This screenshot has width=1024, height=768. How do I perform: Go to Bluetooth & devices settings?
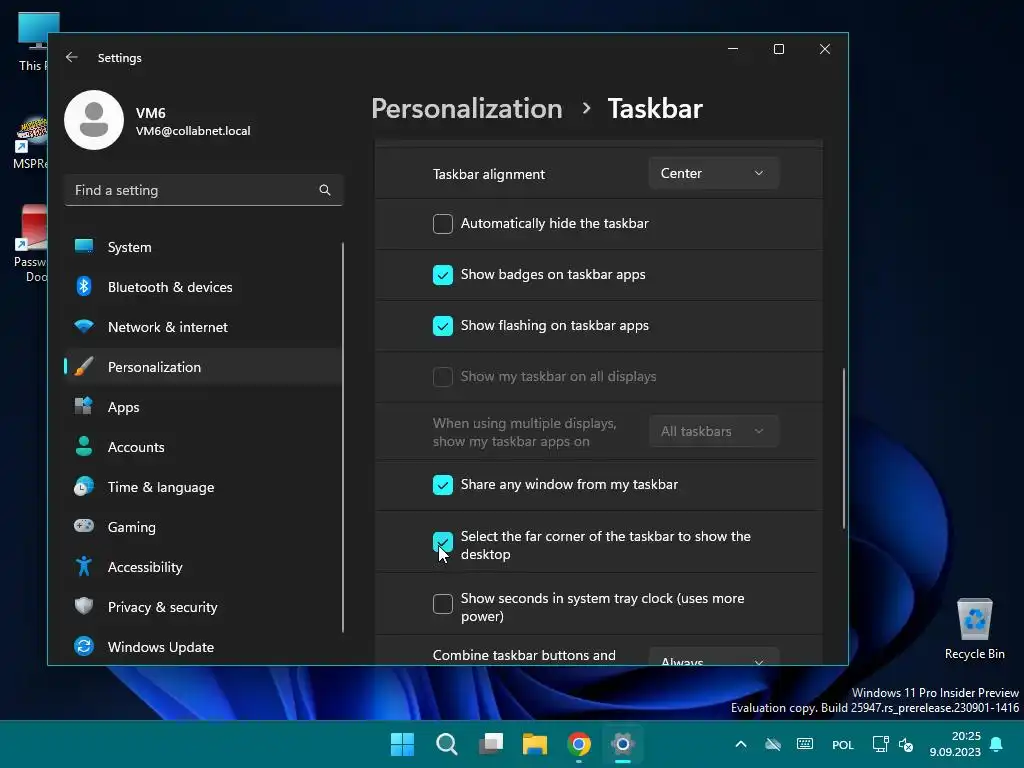[x=203, y=287]
